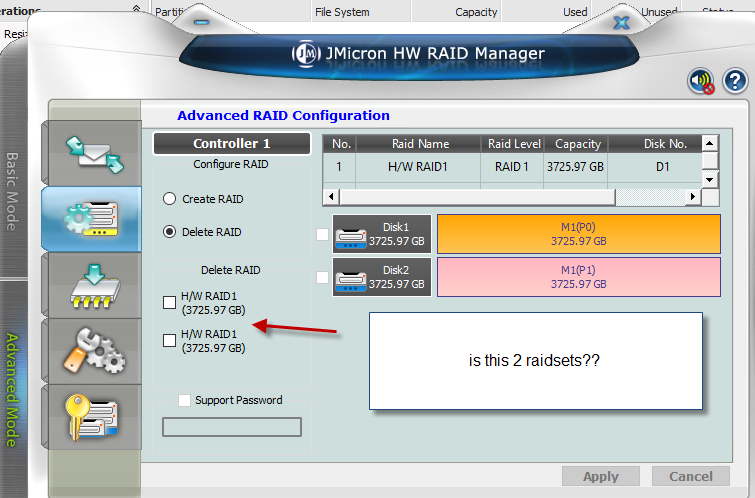
Task: Click the password input field
Action: click(232, 427)
